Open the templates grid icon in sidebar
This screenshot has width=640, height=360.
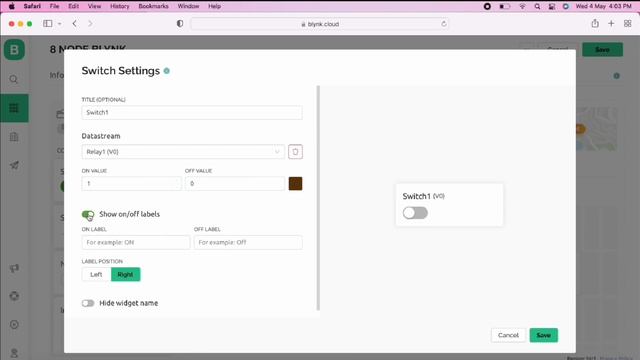[14, 108]
